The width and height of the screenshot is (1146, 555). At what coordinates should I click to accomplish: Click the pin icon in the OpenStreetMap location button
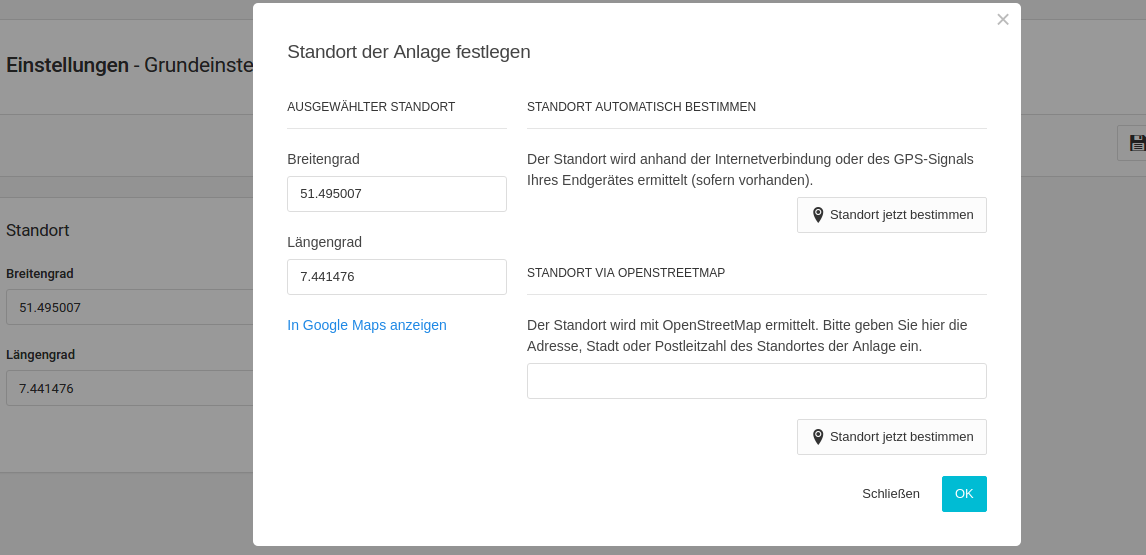[818, 437]
